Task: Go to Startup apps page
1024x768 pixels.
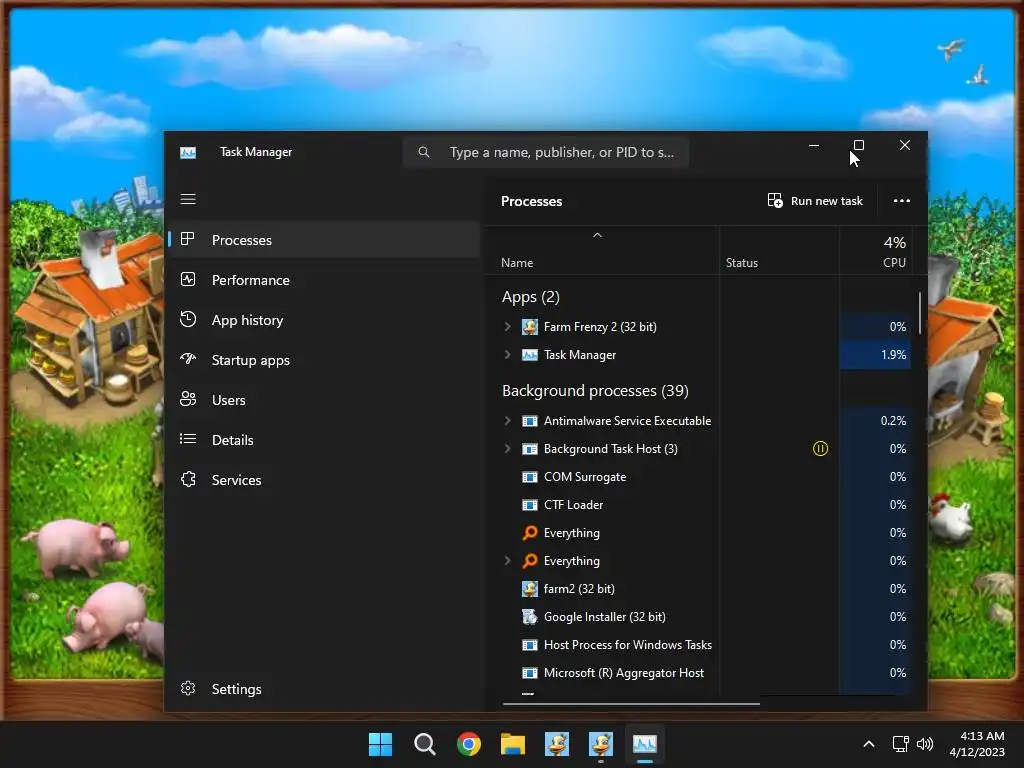Action: 325,360
